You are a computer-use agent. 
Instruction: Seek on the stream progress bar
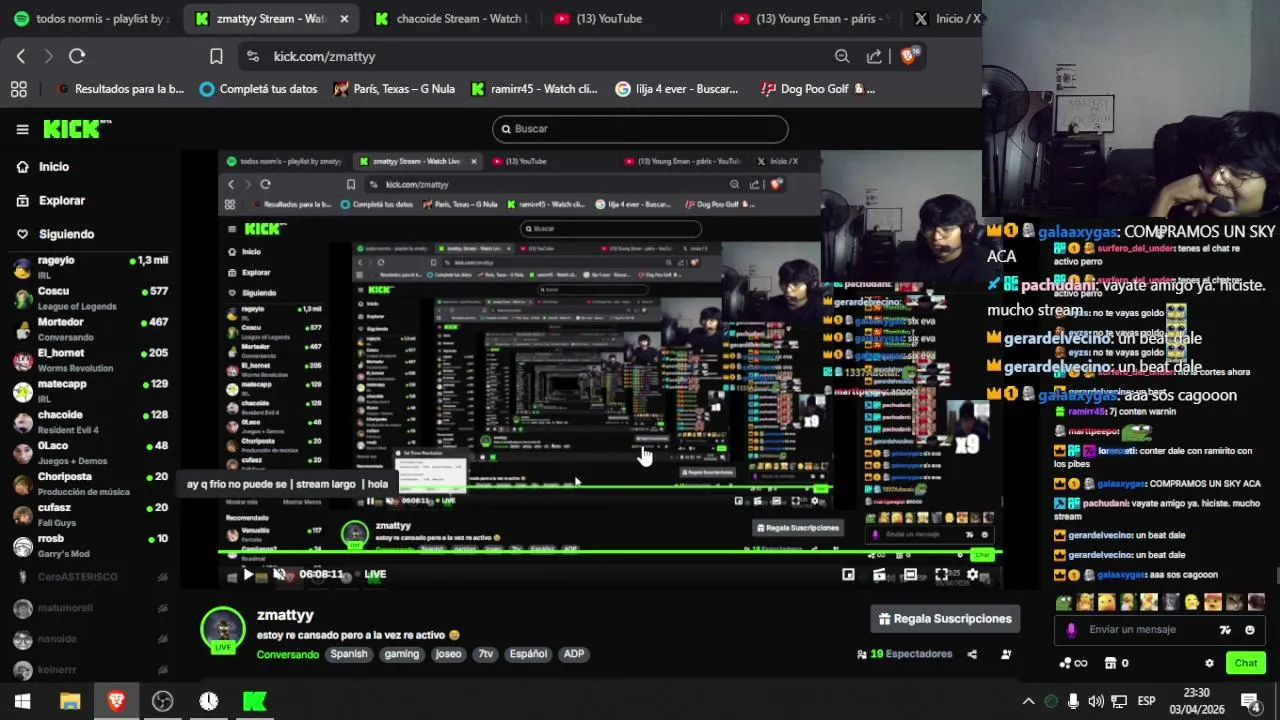click(610, 552)
